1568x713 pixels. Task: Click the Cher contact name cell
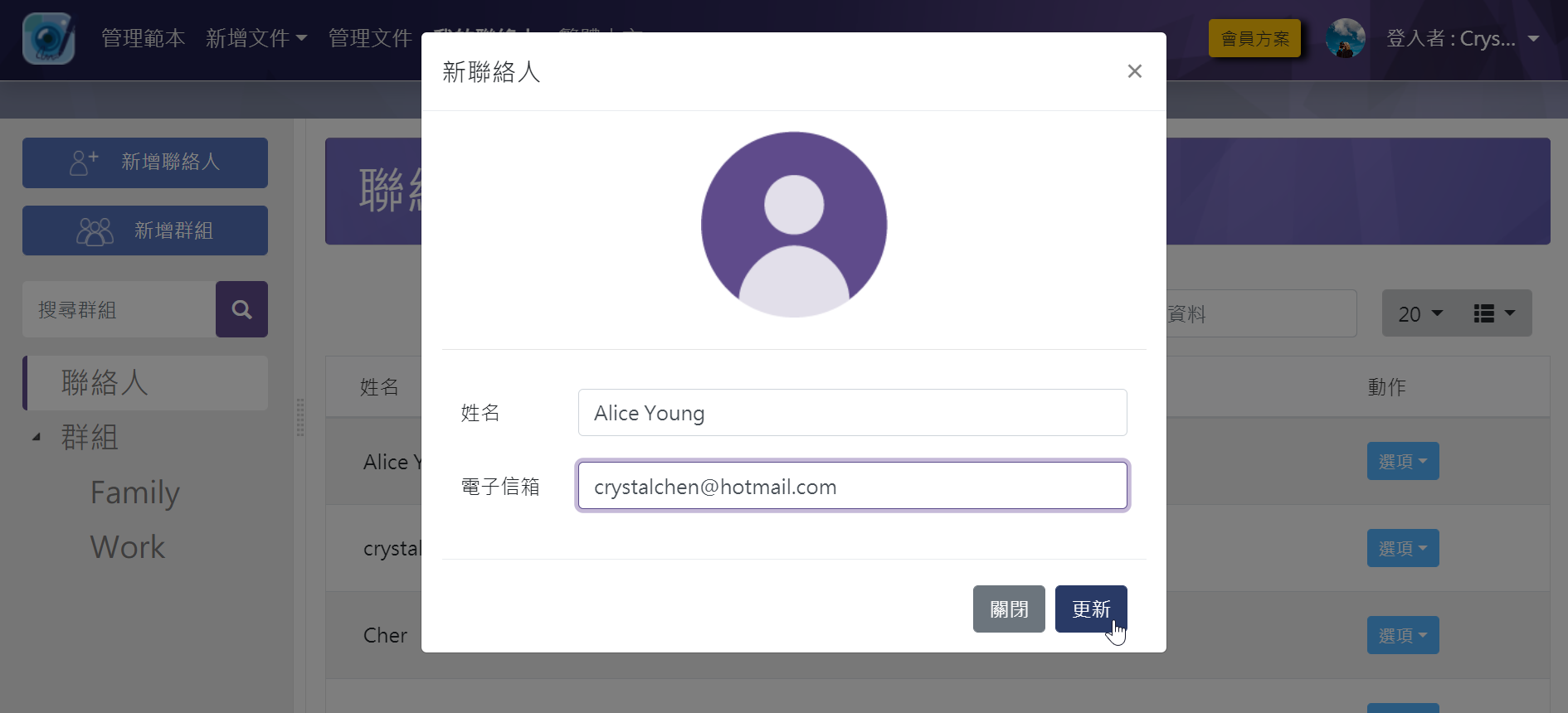[385, 636]
